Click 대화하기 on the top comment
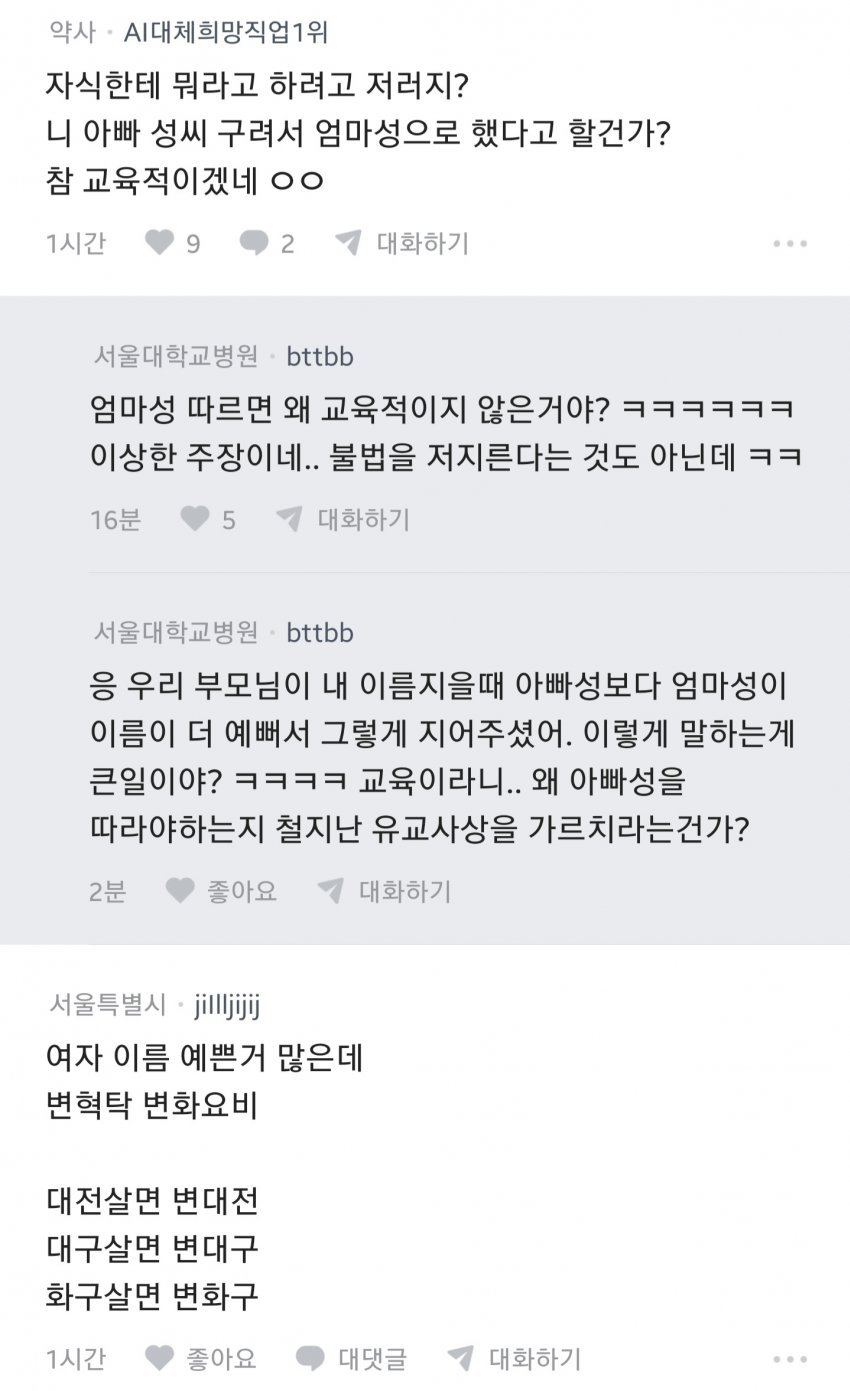This screenshot has width=850, height=1391. click(422, 243)
